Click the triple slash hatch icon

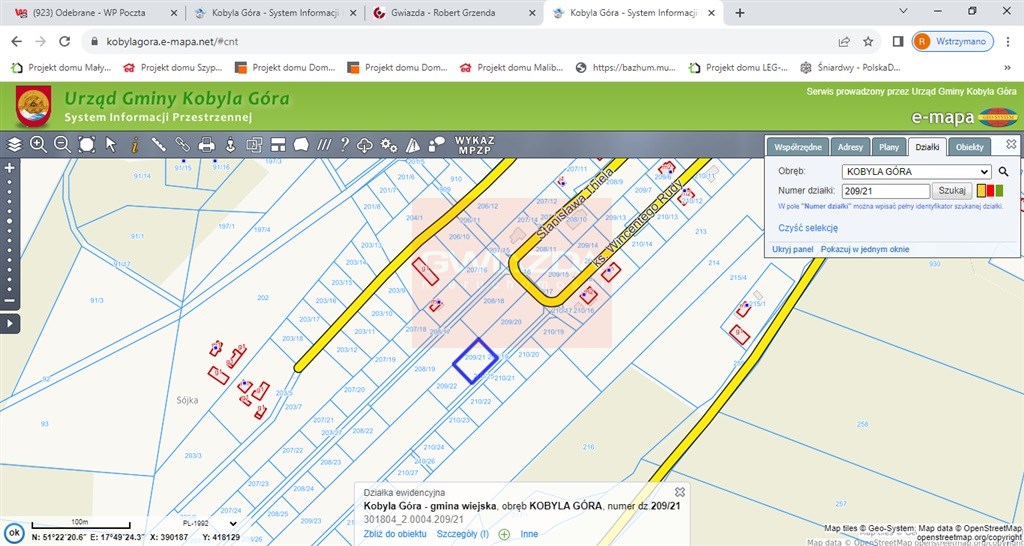click(x=324, y=145)
